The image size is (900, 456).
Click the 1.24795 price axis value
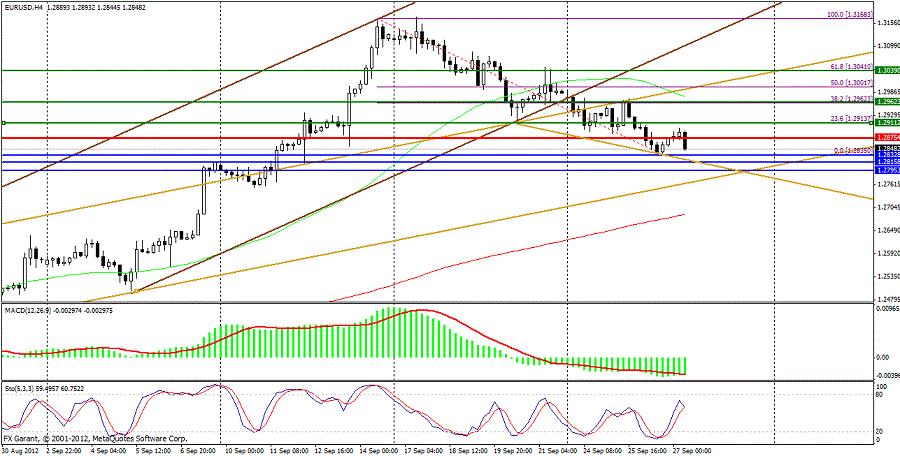888,299
